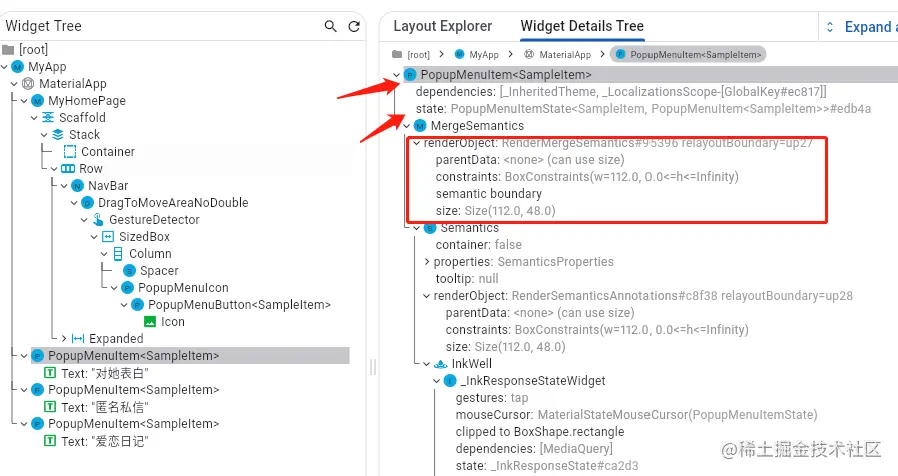Click the Expand all button
898x476 pixels.
[x=861, y=27]
